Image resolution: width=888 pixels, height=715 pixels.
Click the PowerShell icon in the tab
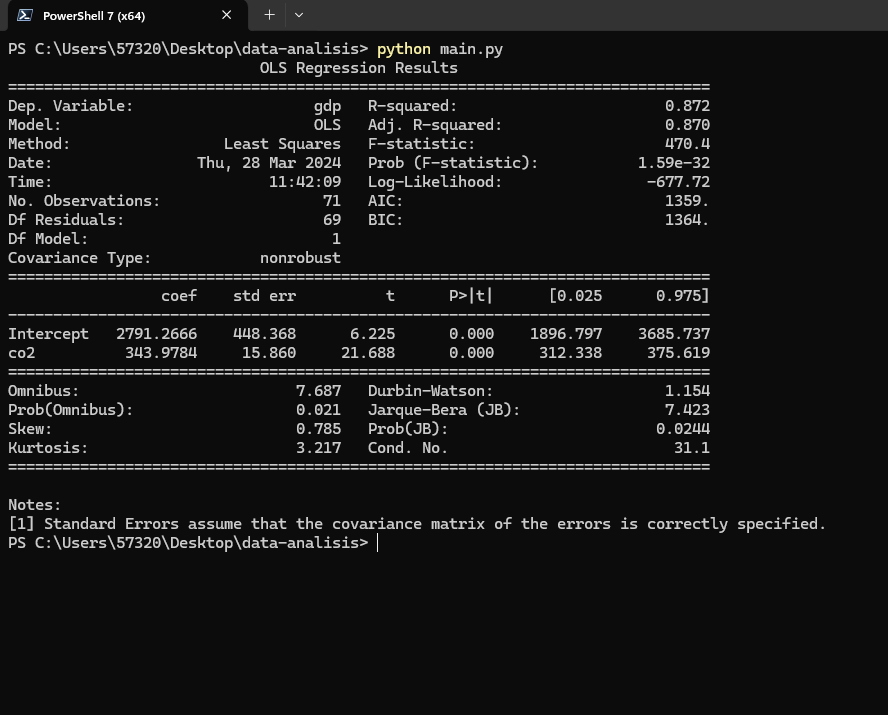point(25,15)
